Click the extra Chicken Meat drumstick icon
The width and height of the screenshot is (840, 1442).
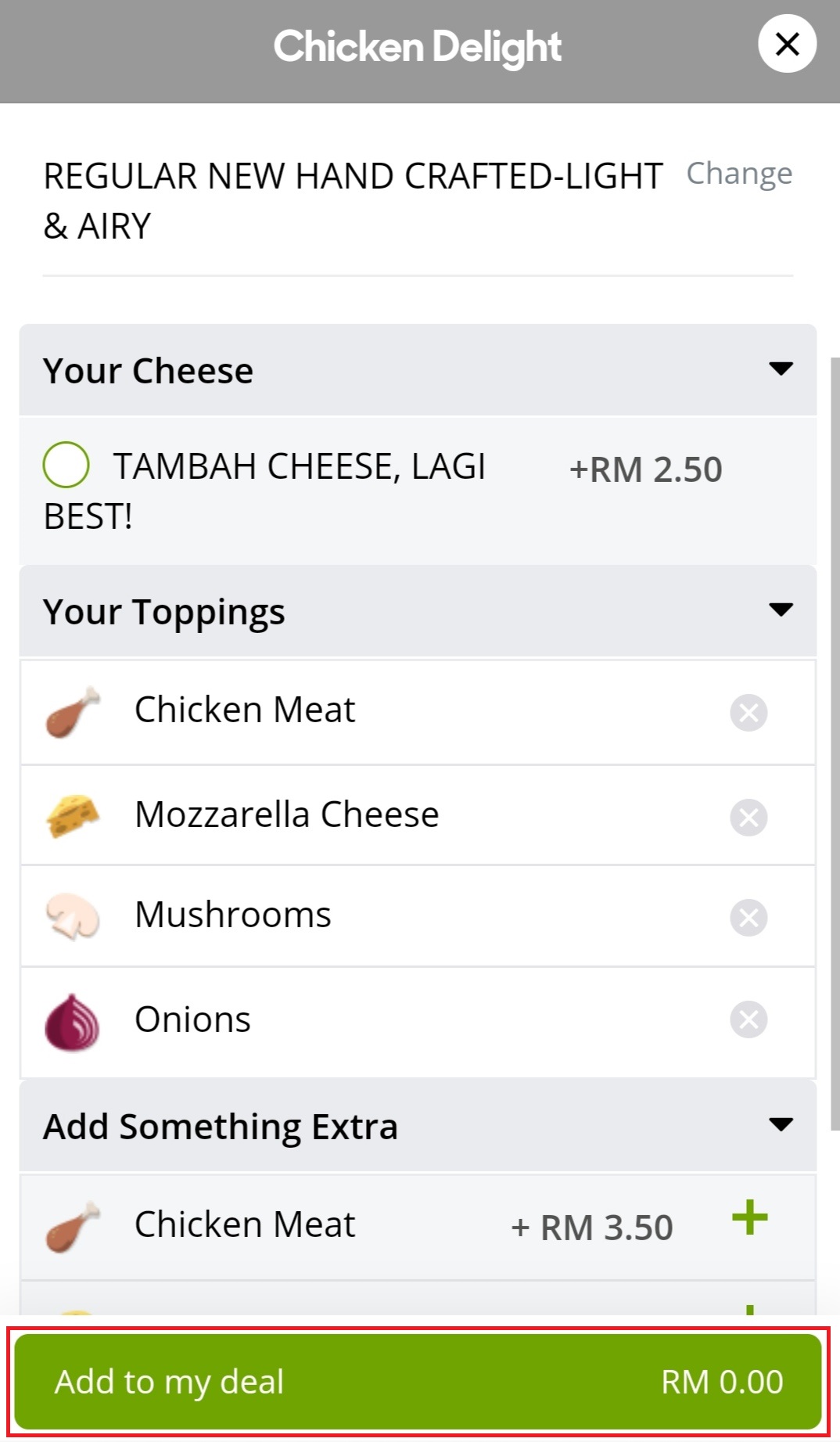pos(73,1226)
